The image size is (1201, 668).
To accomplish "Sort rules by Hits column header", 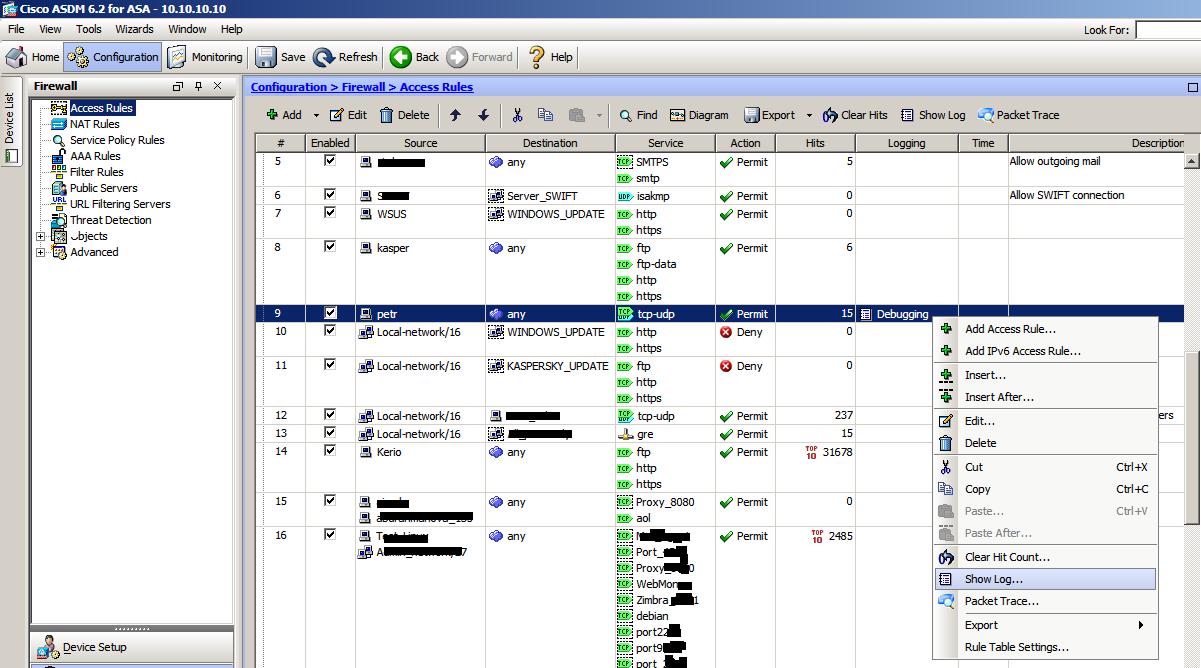I will coord(815,143).
